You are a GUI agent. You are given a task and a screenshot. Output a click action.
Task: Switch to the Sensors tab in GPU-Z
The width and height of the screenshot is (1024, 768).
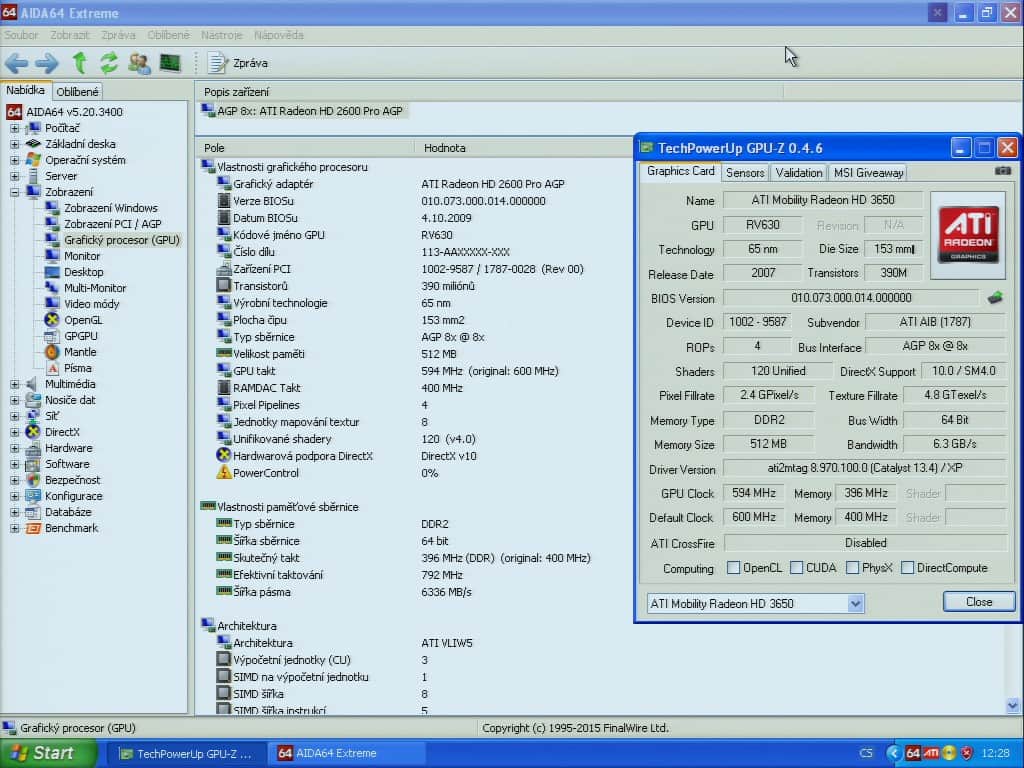point(744,172)
